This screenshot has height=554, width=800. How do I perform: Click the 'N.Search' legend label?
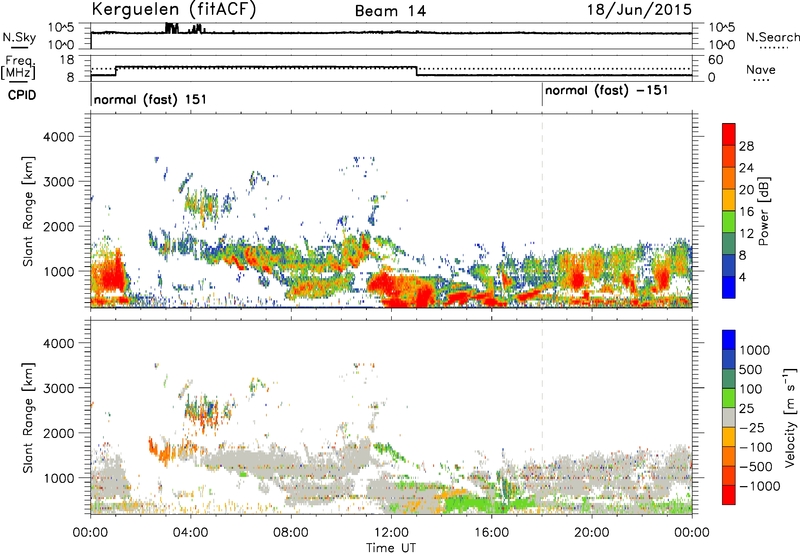pyautogui.click(x=772, y=37)
